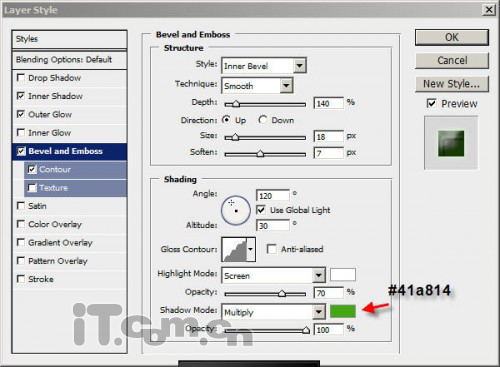The height and width of the screenshot is (367, 500).
Task: Uncheck the Contour checkbox
Action: [32, 169]
